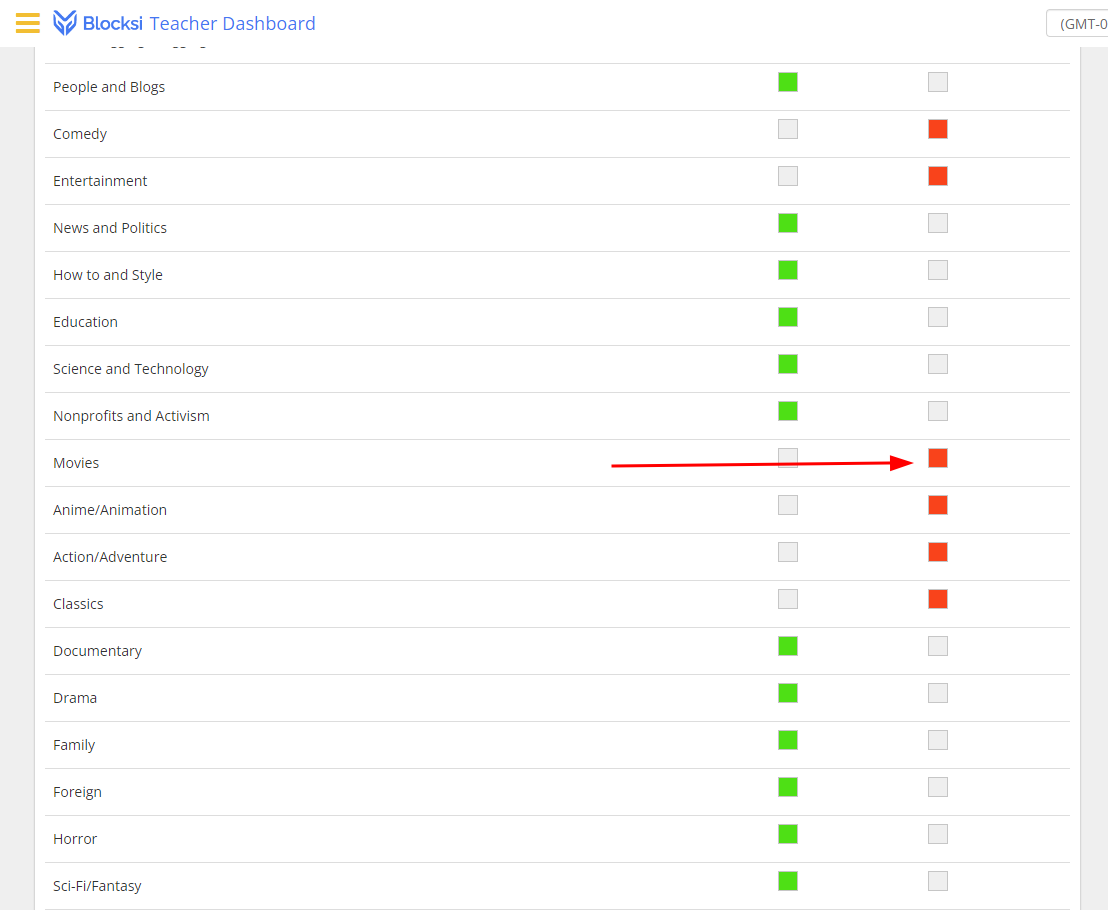The width and height of the screenshot is (1108, 910).
Task: Check the gray box for Classics
Action: click(788, 599)
